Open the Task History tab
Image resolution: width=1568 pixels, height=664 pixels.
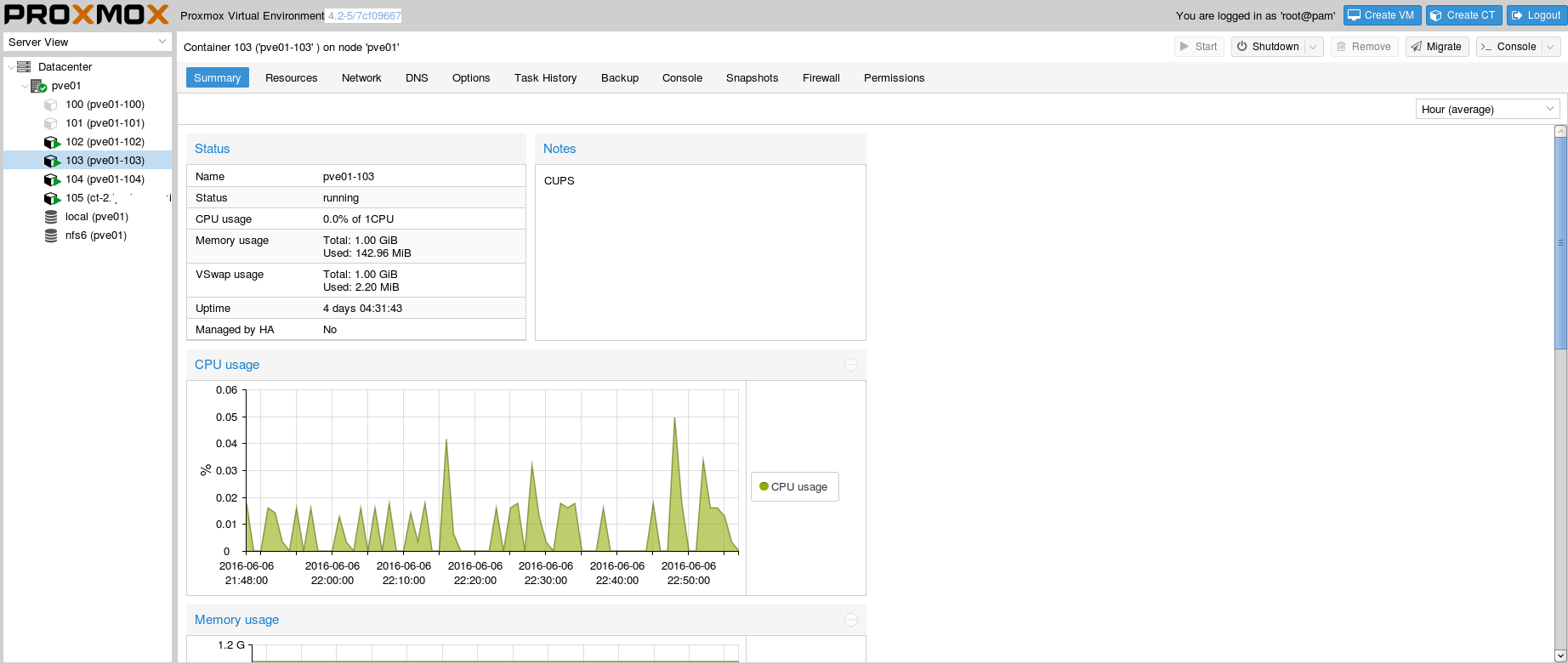point(546,77)
